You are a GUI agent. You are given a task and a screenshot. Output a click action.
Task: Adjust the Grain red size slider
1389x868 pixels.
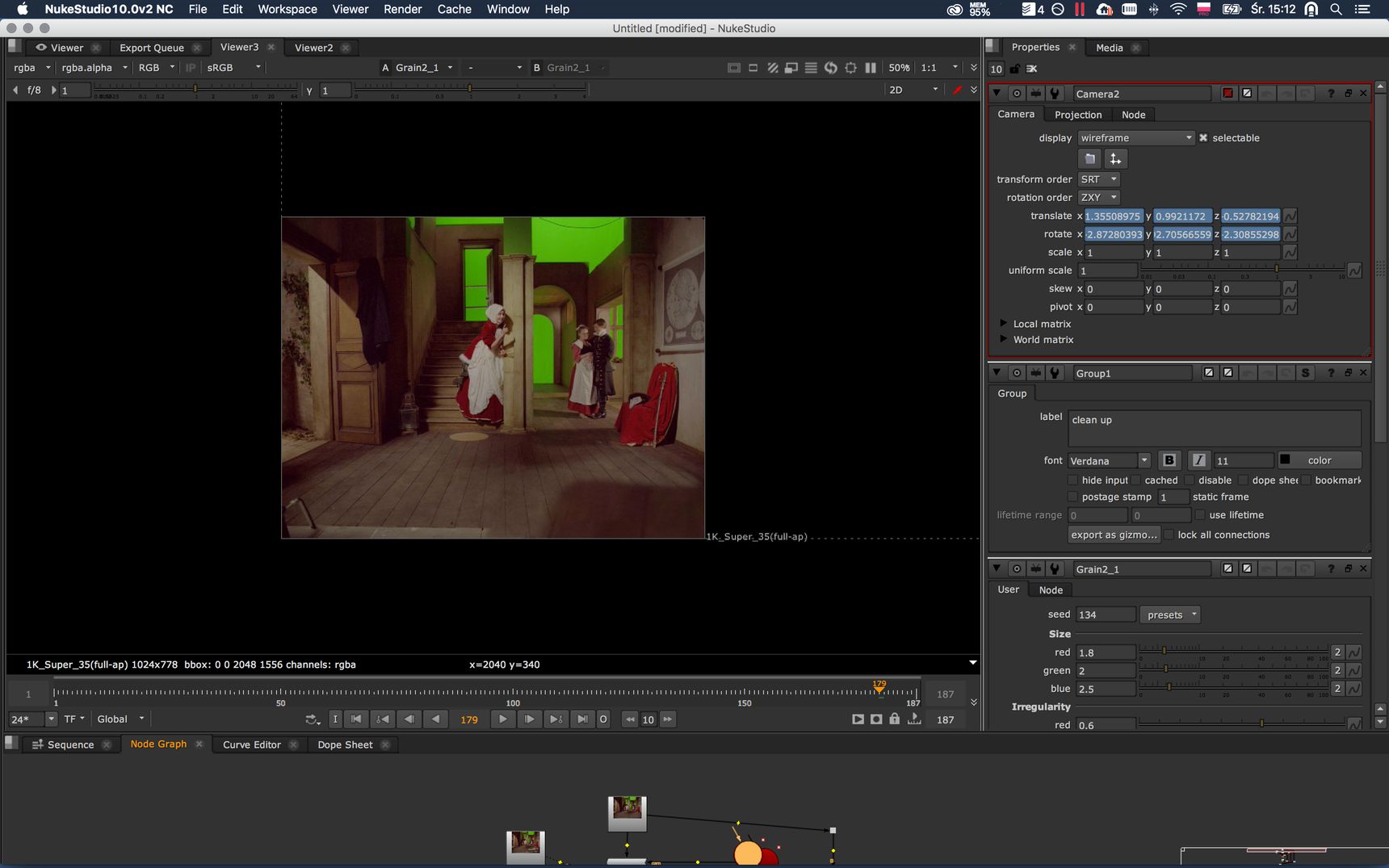[1233, 650]
